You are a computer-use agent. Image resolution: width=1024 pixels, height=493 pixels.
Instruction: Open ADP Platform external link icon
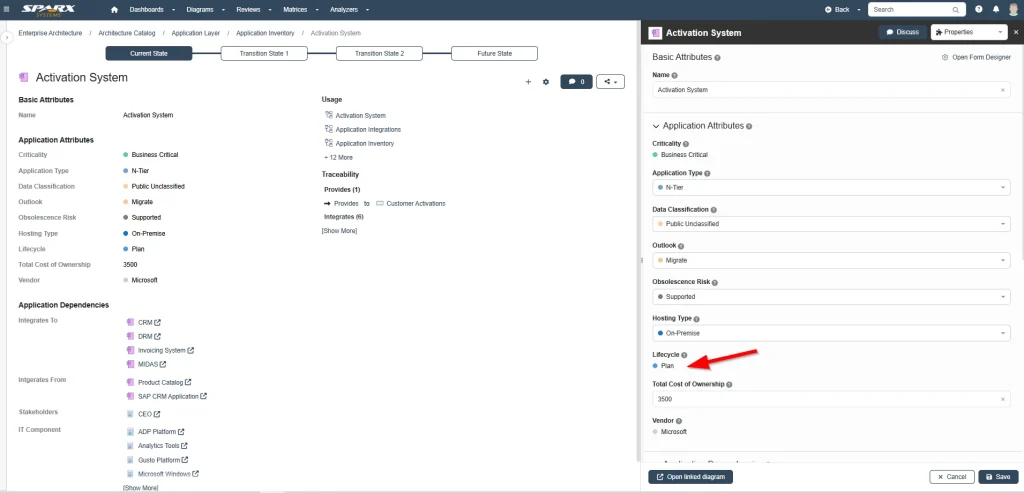[182, 432]
